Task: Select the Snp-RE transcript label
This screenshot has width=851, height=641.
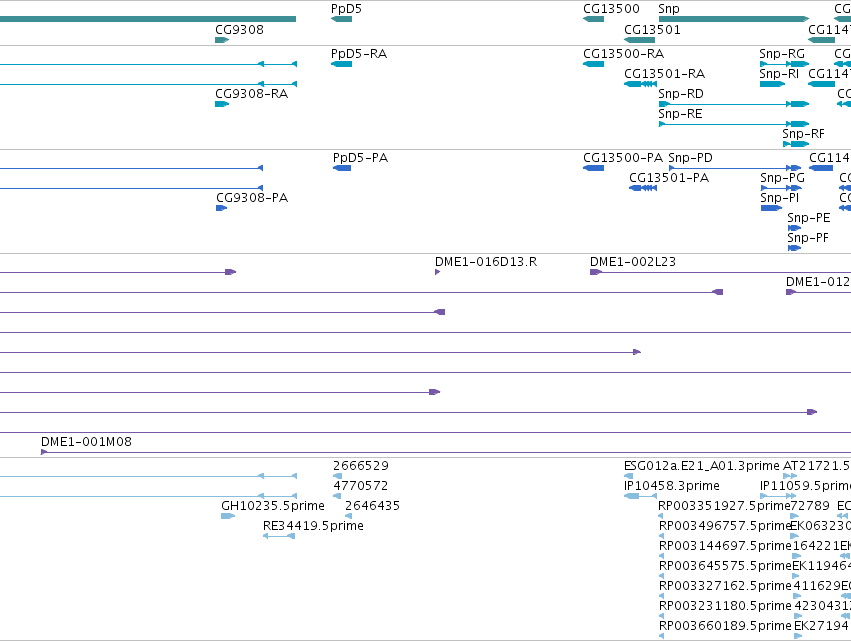Action: [681, 114]
